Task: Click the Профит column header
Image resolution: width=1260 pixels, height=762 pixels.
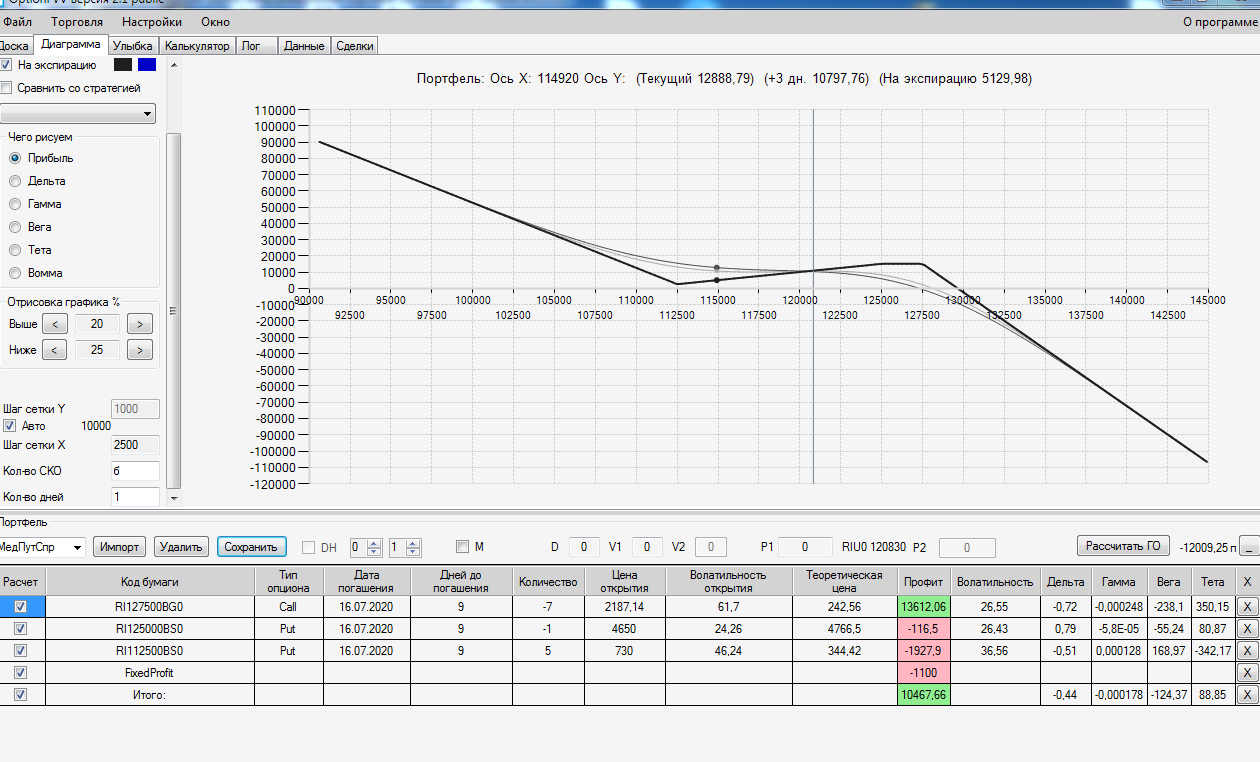Action: 922,581
